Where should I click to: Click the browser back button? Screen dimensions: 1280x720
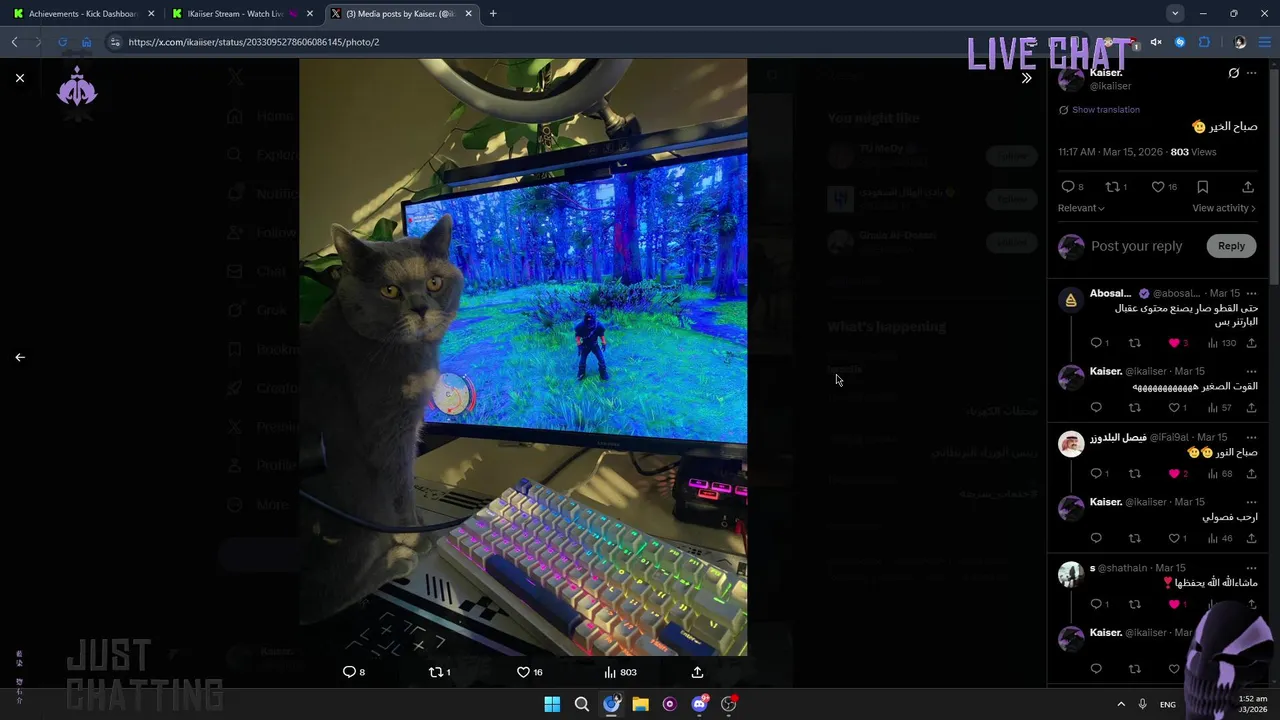(x=14, y=42)
